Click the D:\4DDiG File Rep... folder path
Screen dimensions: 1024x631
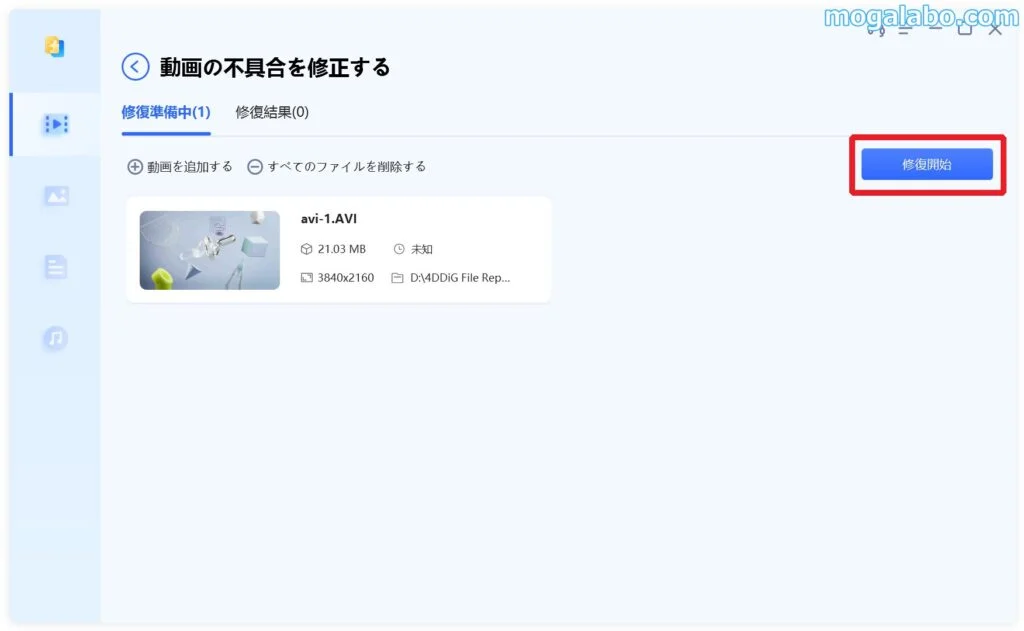click(x=460, y=278)
